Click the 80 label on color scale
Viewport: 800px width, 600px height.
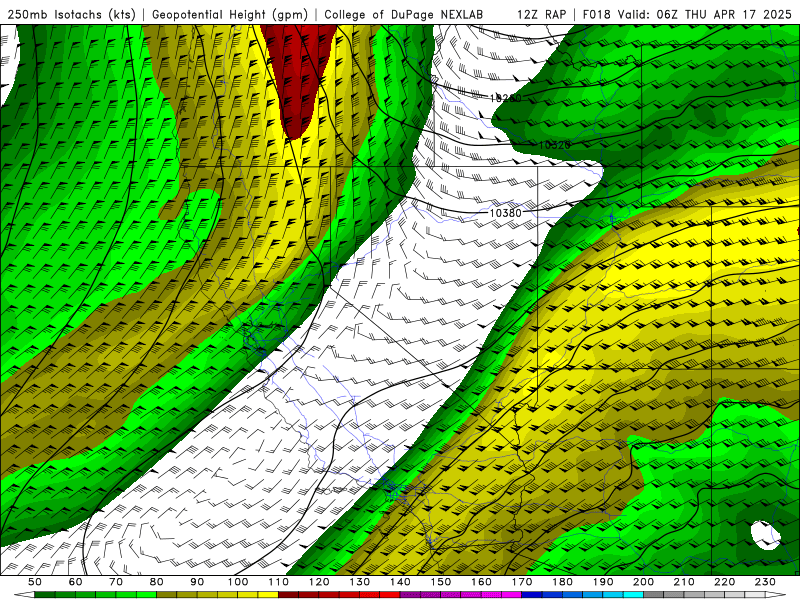[157, 582]
